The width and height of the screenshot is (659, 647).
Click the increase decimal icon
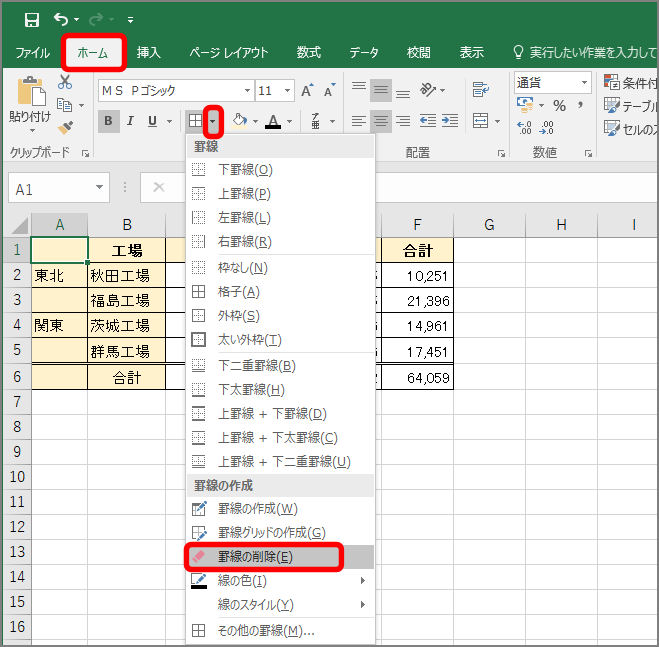point(524,127)
